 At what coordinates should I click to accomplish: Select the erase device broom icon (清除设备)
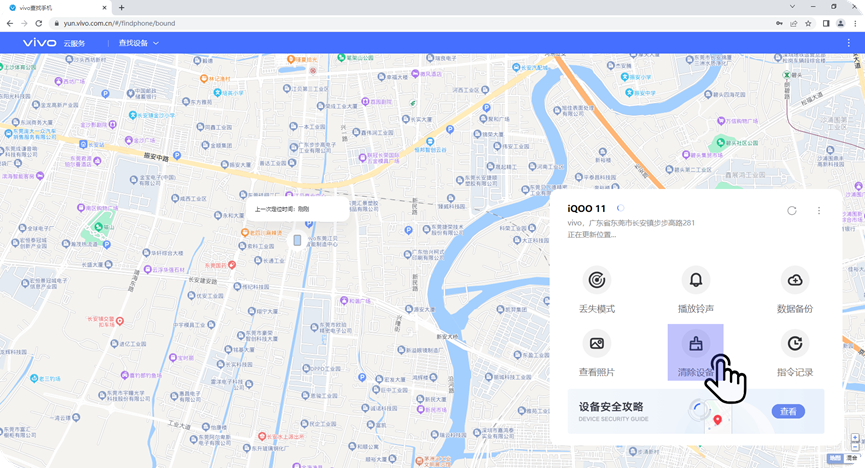tap(696, 343)
